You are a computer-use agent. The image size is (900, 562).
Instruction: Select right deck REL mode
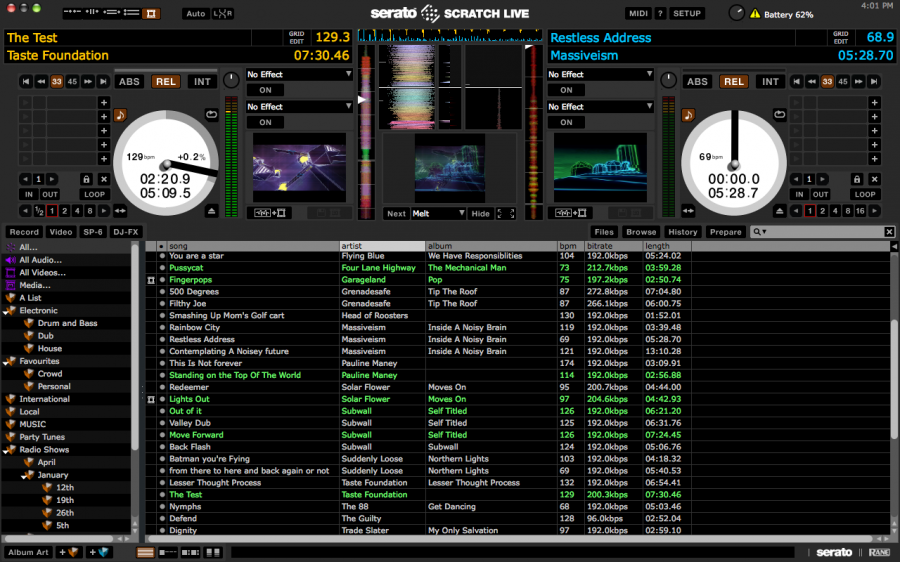(x=734, y=82)
